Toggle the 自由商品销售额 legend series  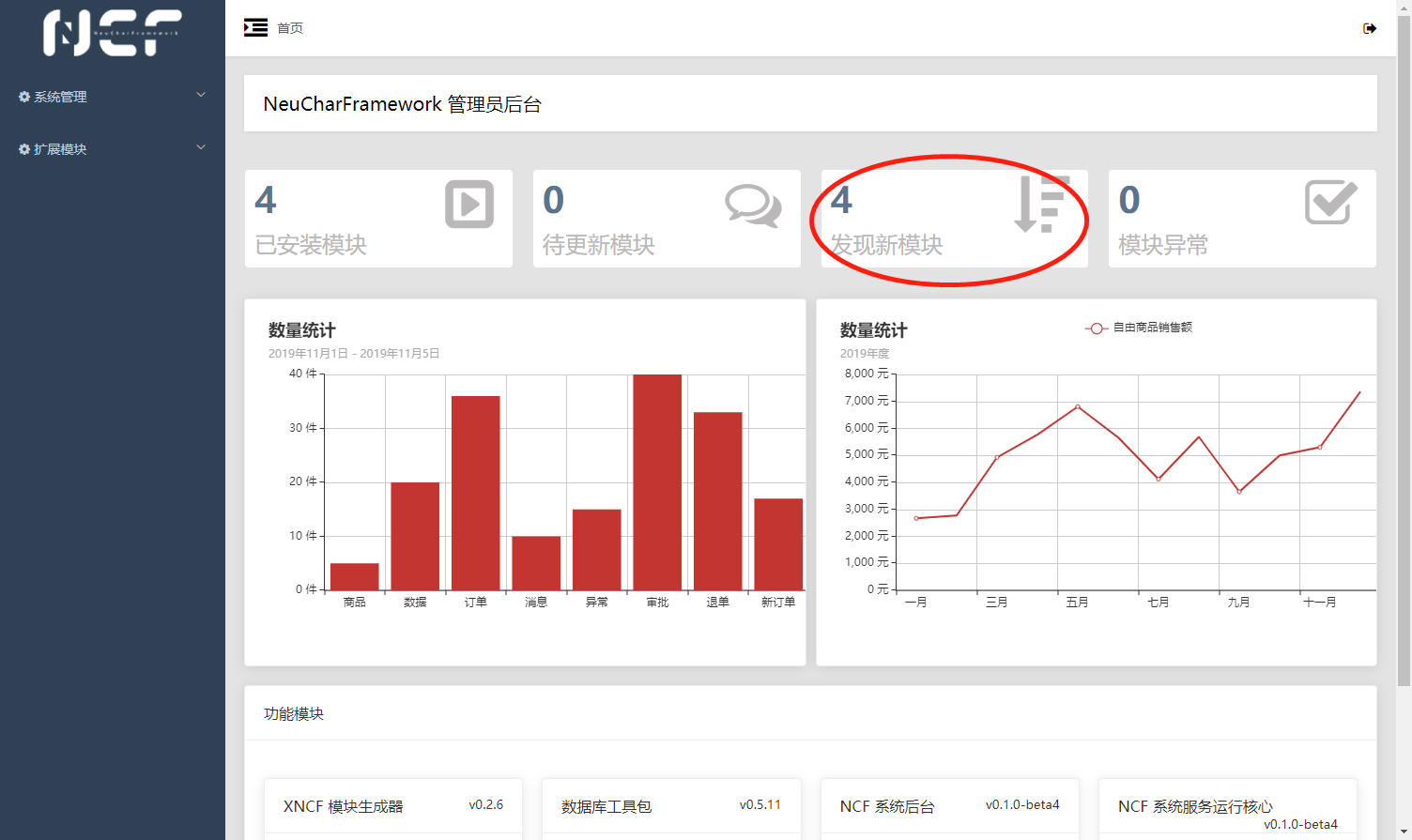coord(1139,328)
